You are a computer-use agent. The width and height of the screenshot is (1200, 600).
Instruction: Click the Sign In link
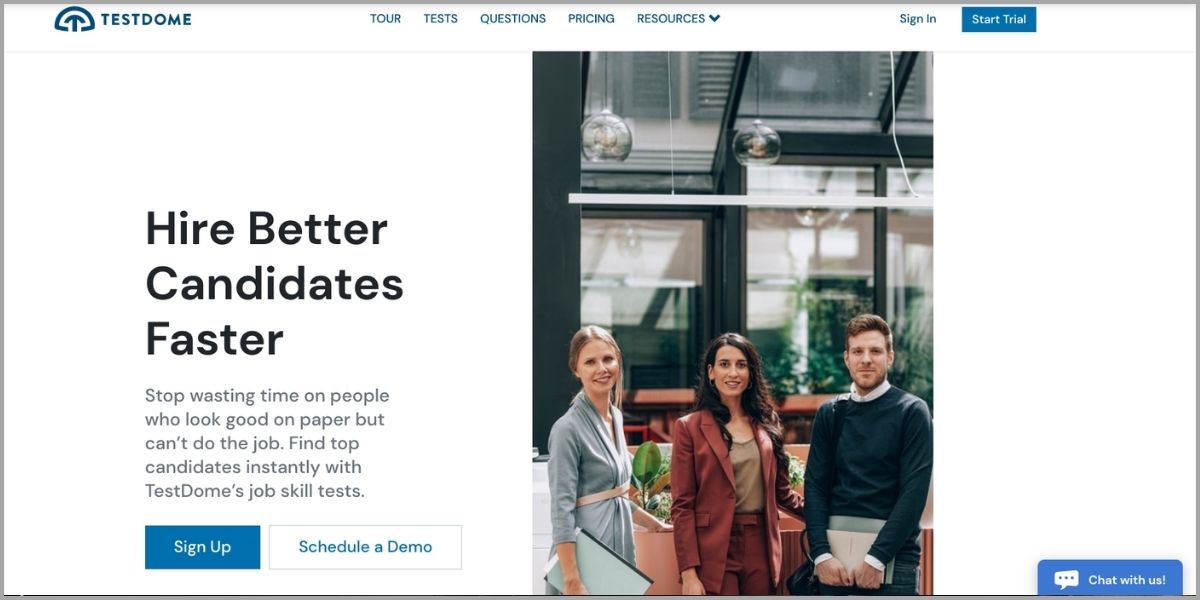click(x=918, y=19)
